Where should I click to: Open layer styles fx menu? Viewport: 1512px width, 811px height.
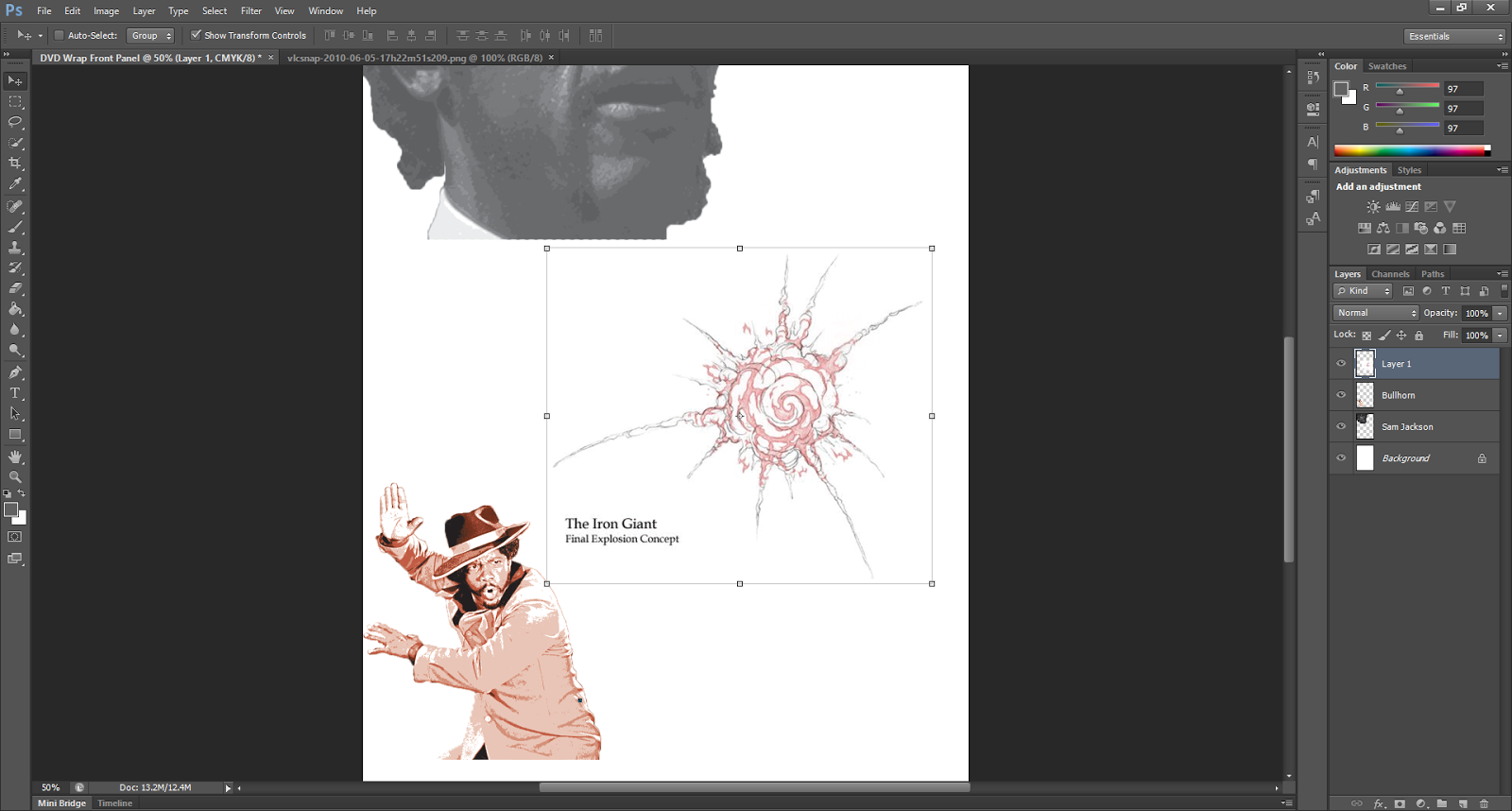click(1379, 803)
